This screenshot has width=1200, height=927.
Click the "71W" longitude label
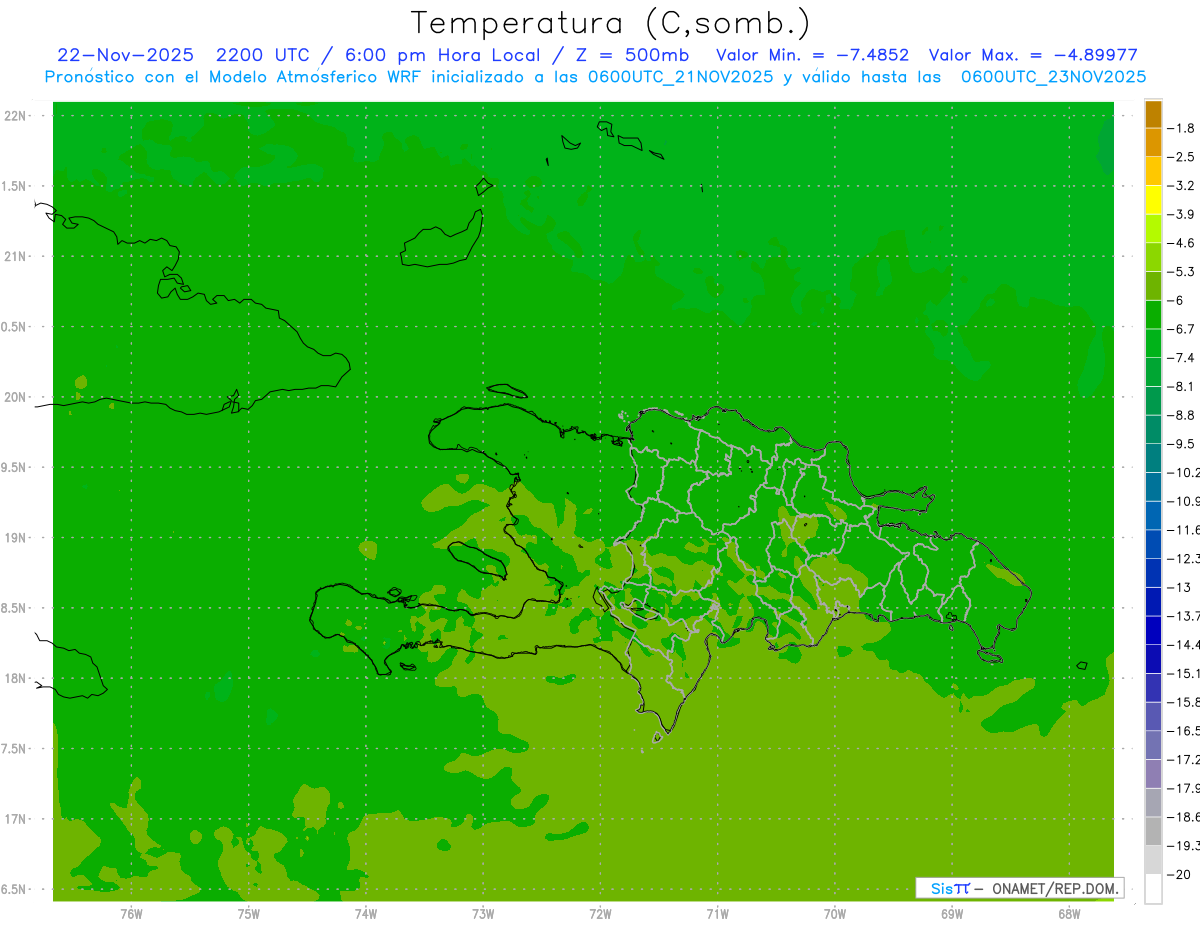click(x=717, y=913)
